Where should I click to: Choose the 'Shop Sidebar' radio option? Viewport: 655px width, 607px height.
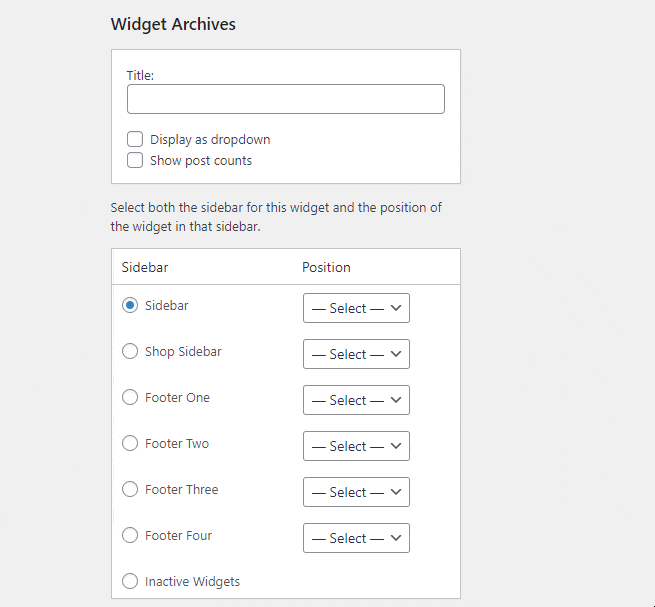click(x=130, y=352)
